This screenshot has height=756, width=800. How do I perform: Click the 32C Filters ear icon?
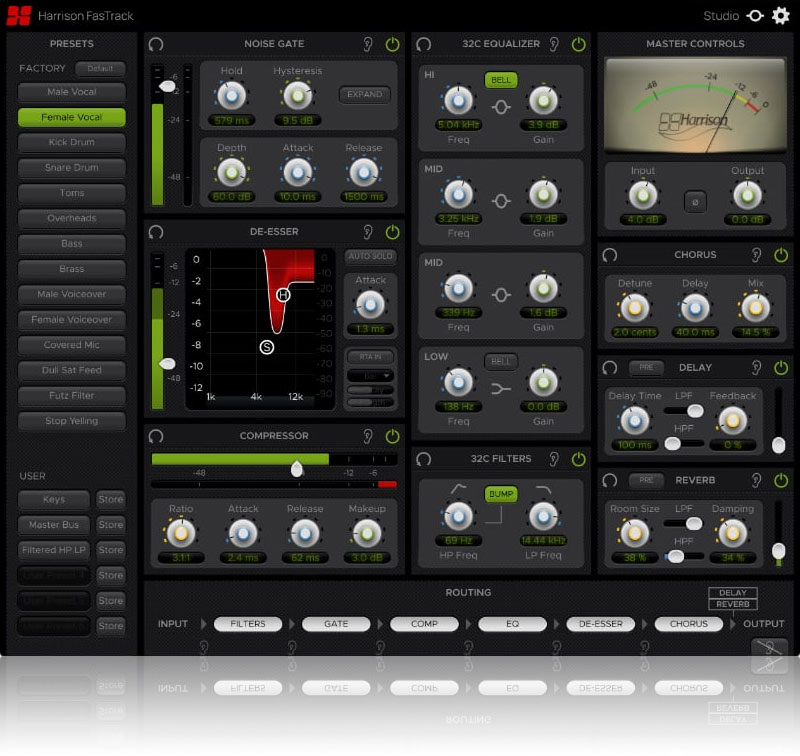point(554,459)
